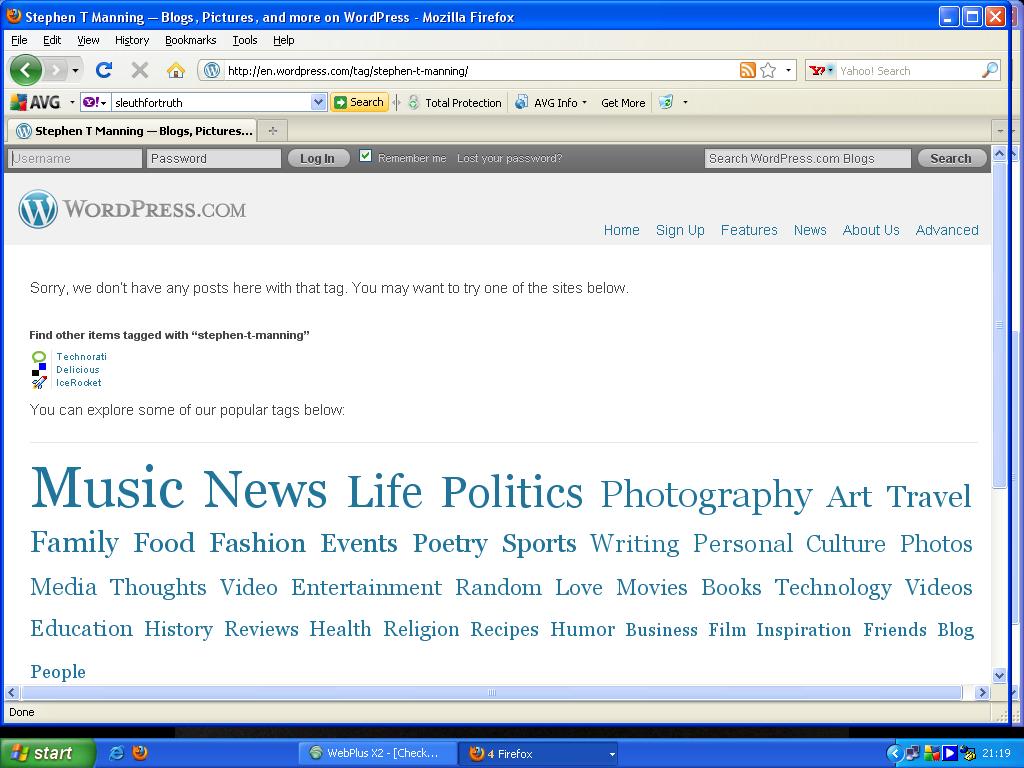Reload the page with the Refresh icon

pyautogui.click(x=104, y=70)
